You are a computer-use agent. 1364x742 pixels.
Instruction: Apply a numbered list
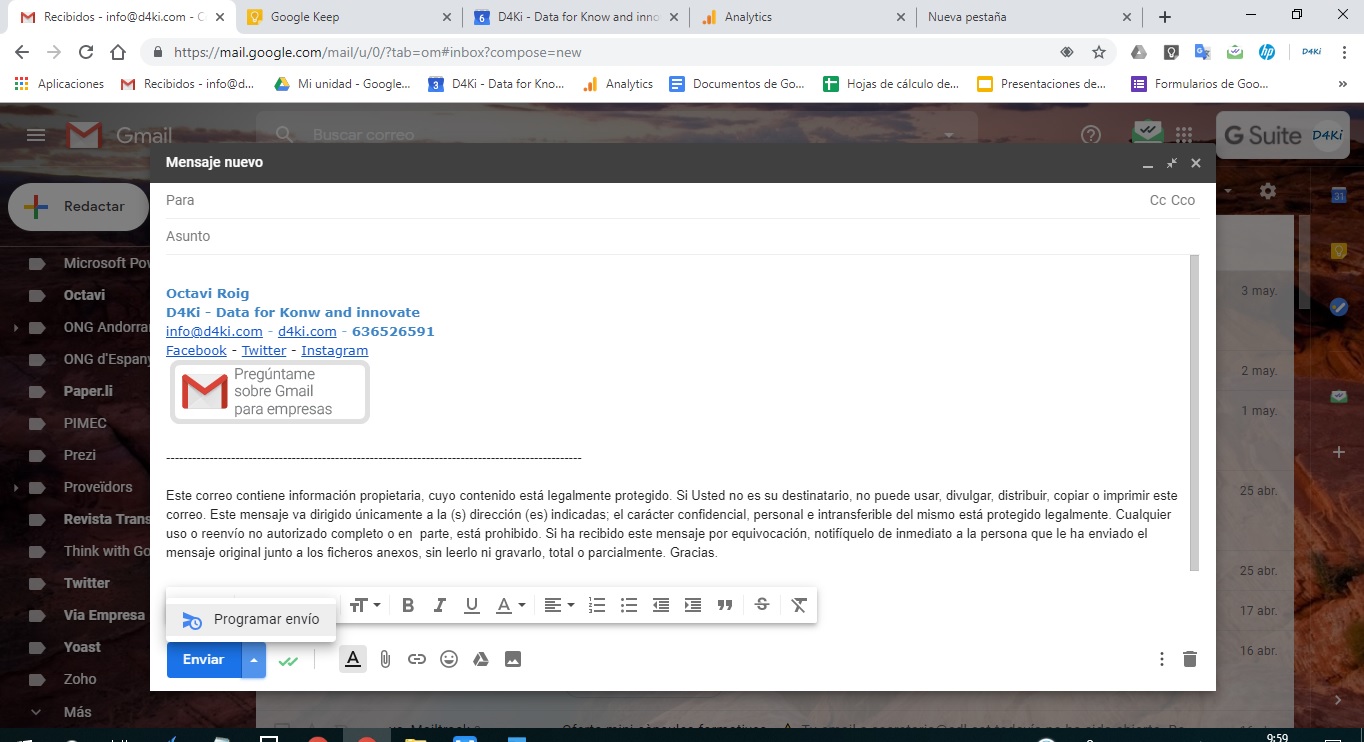[x=597, y=605]
